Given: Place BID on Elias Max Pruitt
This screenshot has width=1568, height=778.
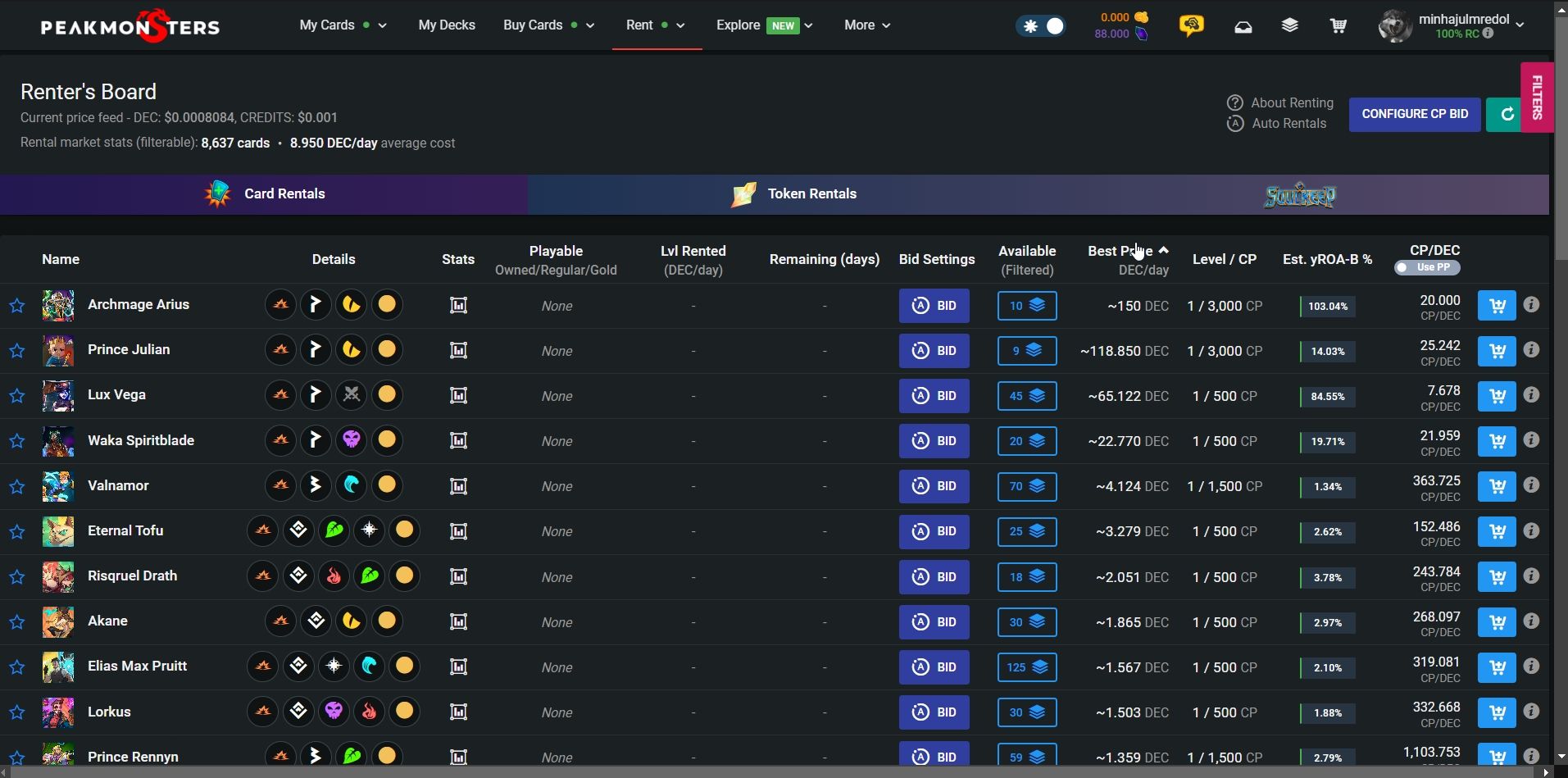Looking at the screenshot, I should 934,667.
